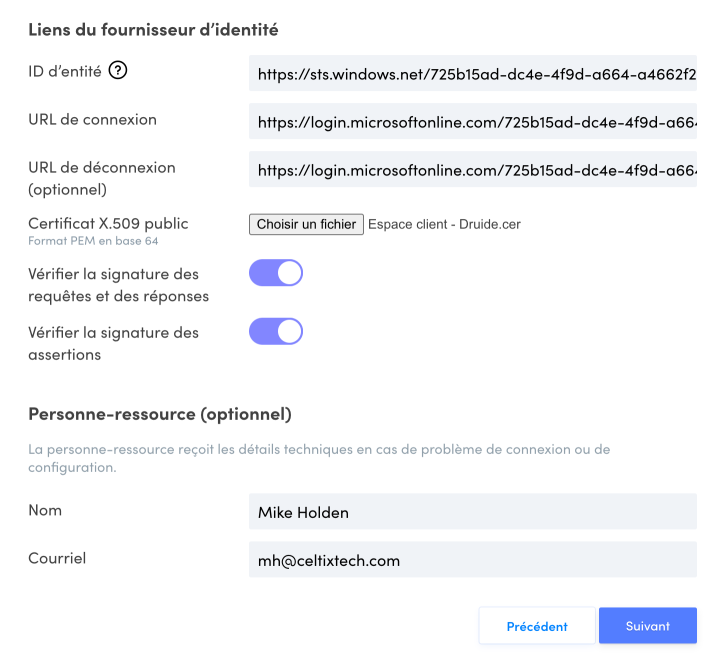Click the URL de connexion label

point(92,119)
